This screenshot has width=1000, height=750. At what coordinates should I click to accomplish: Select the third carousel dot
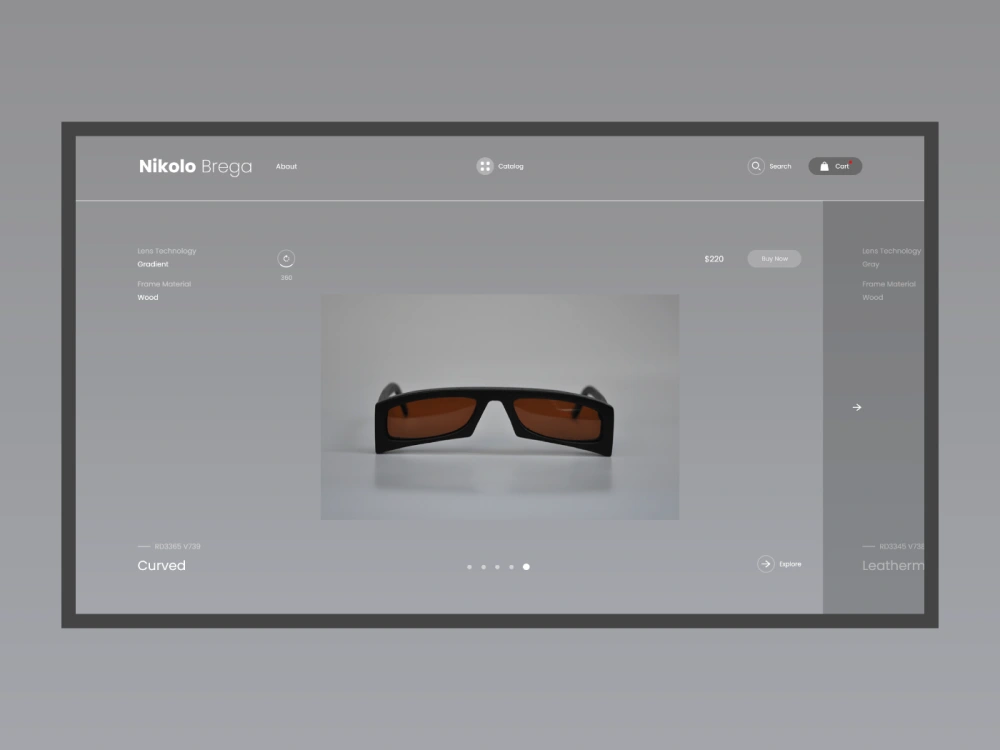pyautogui.click(x=497, y=567)
